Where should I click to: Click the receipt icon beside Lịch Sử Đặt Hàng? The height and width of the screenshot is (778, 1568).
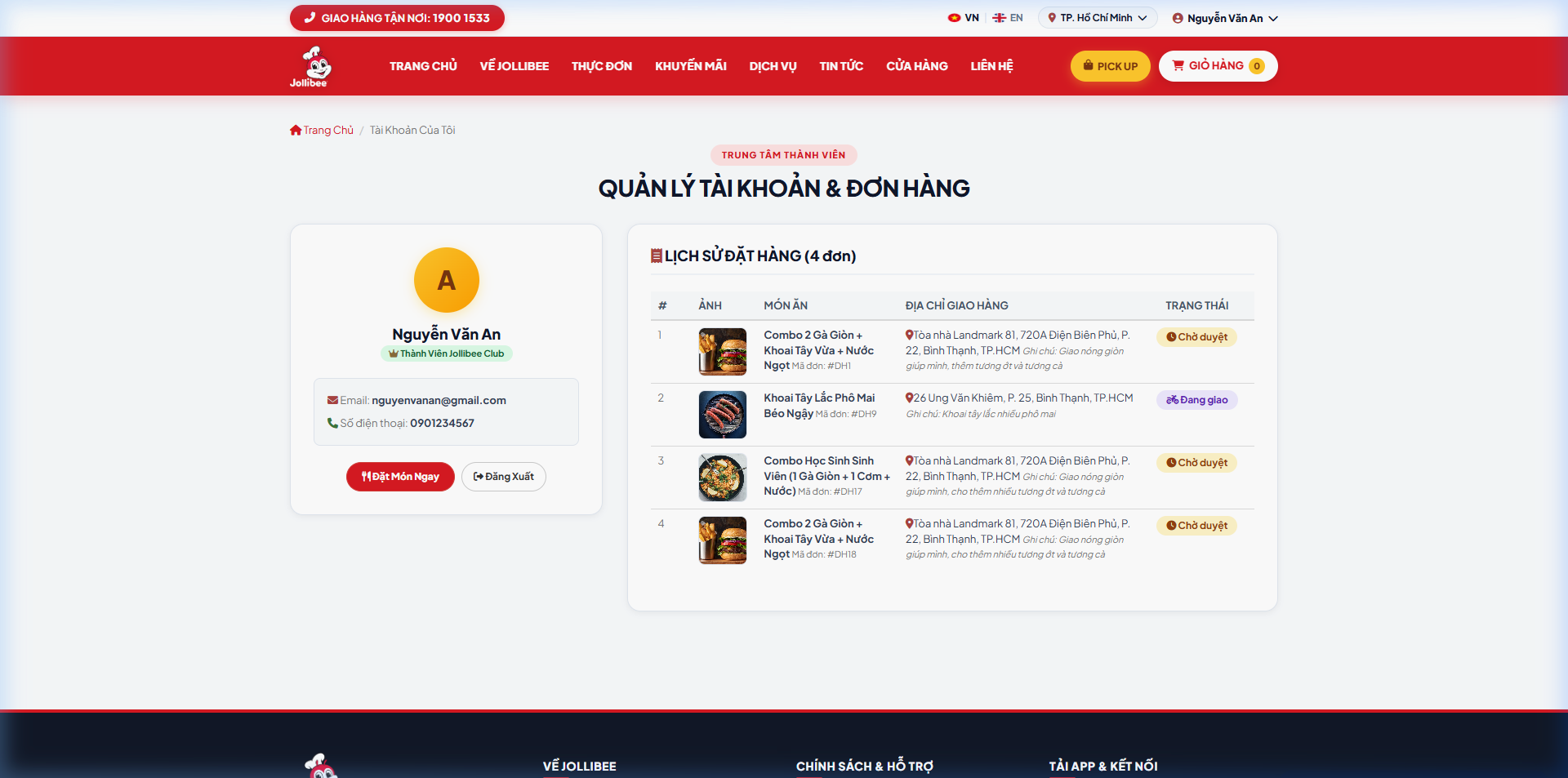[656, 256]
